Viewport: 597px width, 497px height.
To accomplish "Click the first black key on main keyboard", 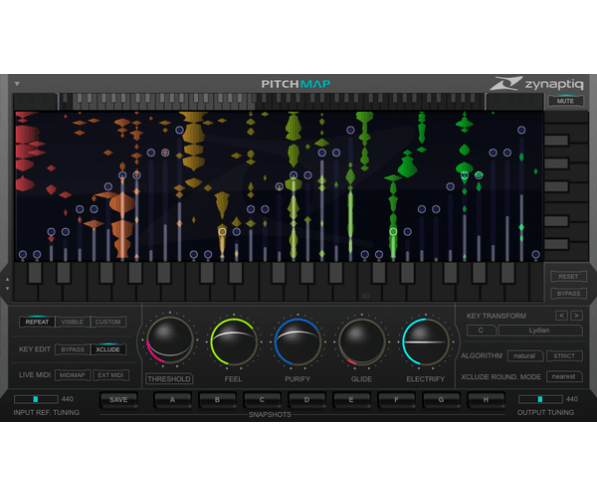I will tap(35, 273).
